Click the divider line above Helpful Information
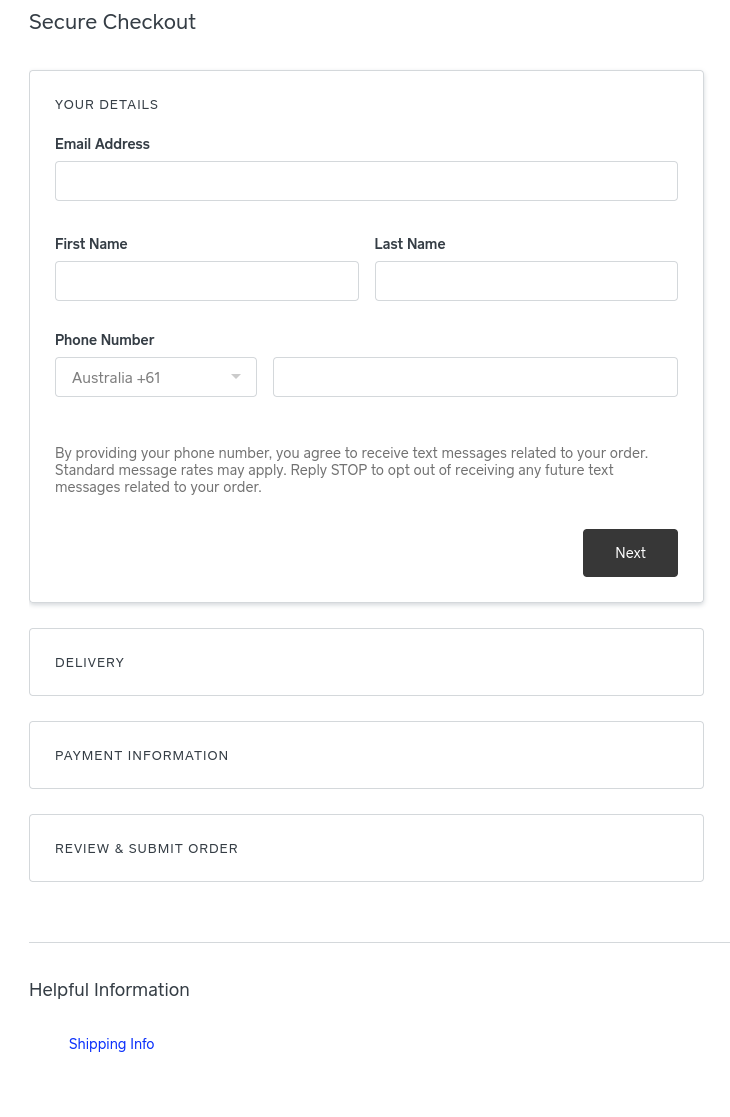The image size is (730, 1117). point(379,942)
